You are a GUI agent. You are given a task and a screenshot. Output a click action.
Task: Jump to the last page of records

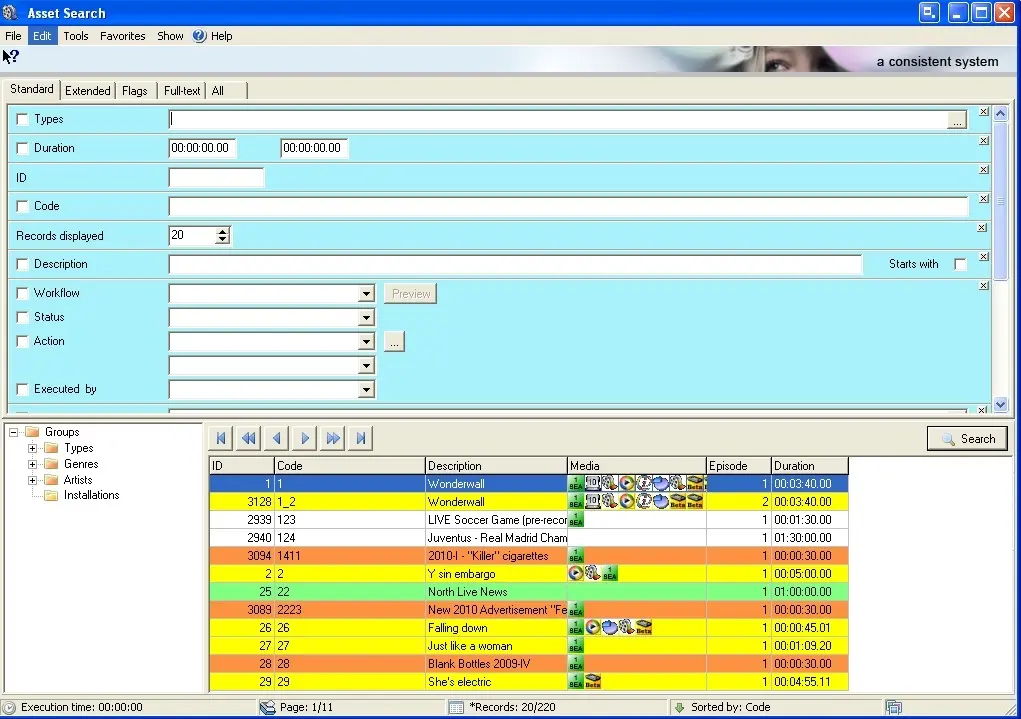coord(362,438)
